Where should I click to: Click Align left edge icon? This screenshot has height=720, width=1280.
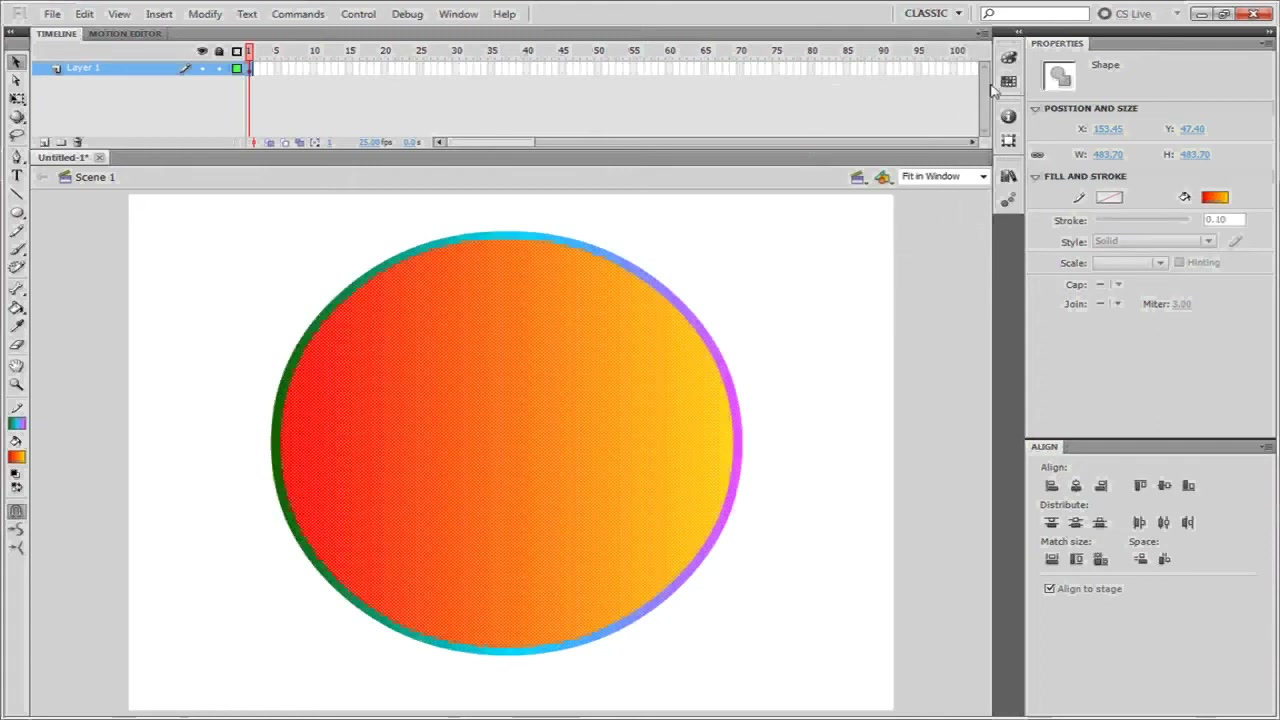click(1051, 486)
